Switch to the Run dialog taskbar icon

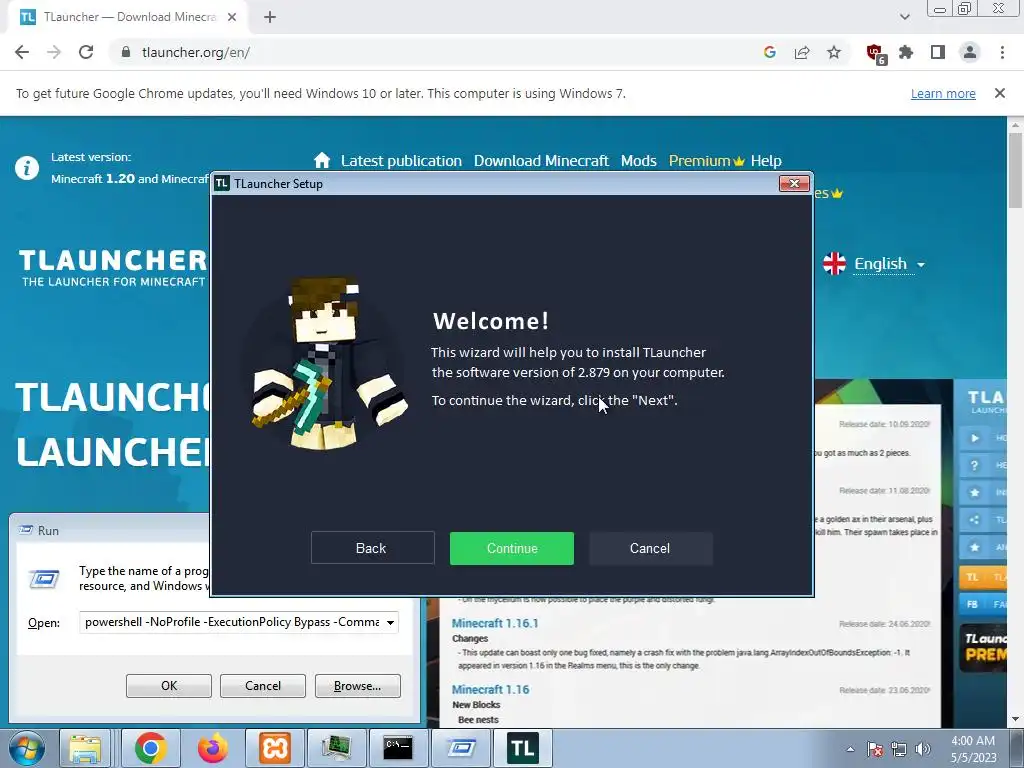pos(460,748)
